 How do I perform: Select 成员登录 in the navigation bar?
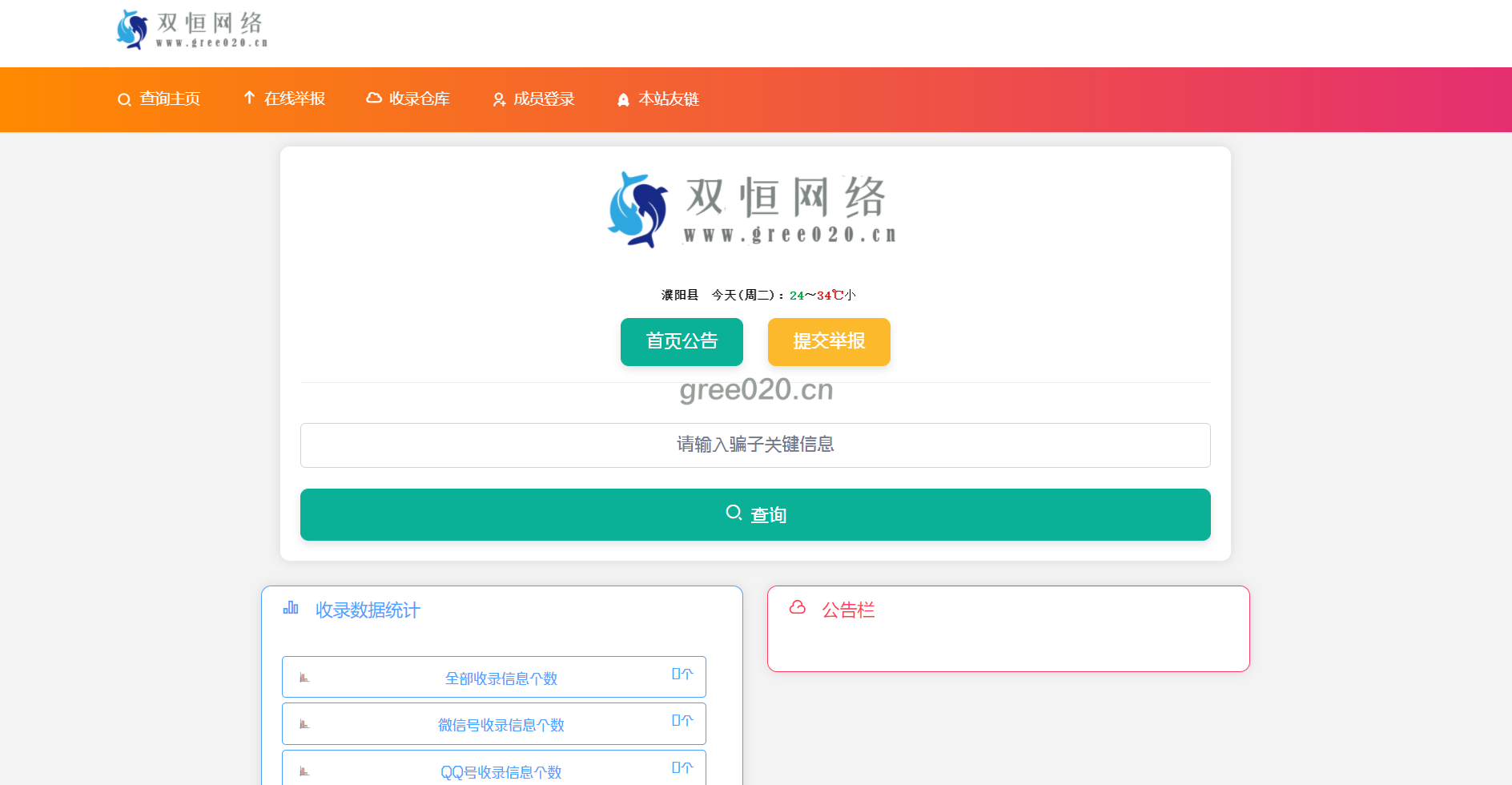click(544, 99)
